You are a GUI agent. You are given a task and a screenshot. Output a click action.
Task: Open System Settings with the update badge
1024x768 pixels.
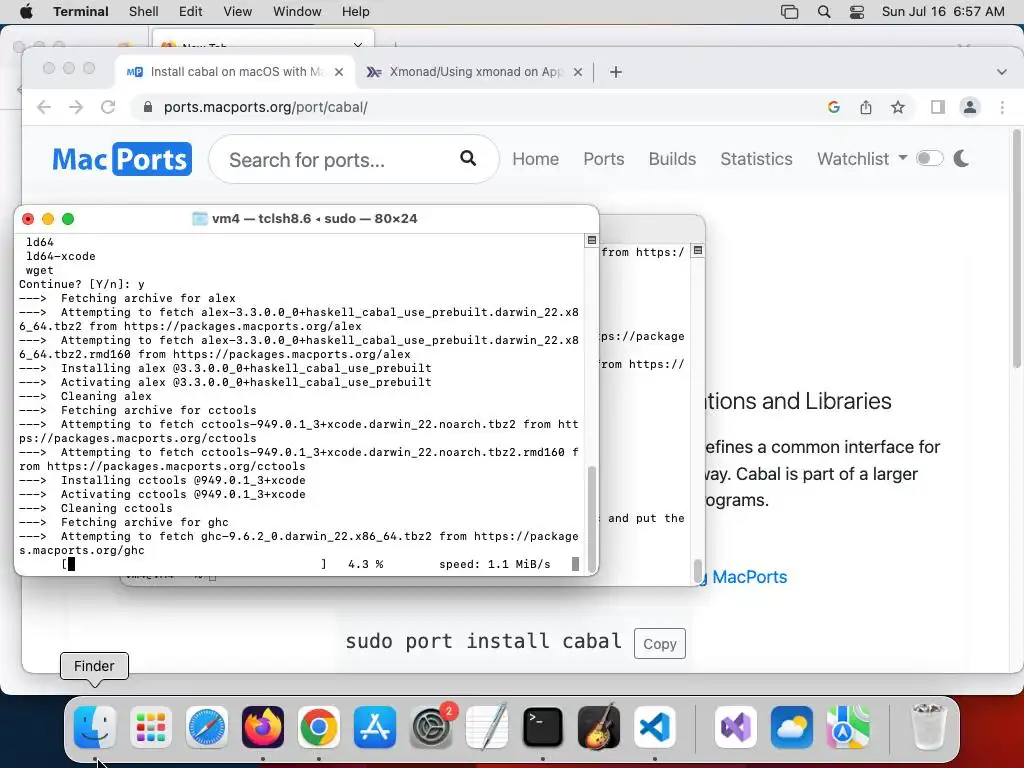click(431, 727)
